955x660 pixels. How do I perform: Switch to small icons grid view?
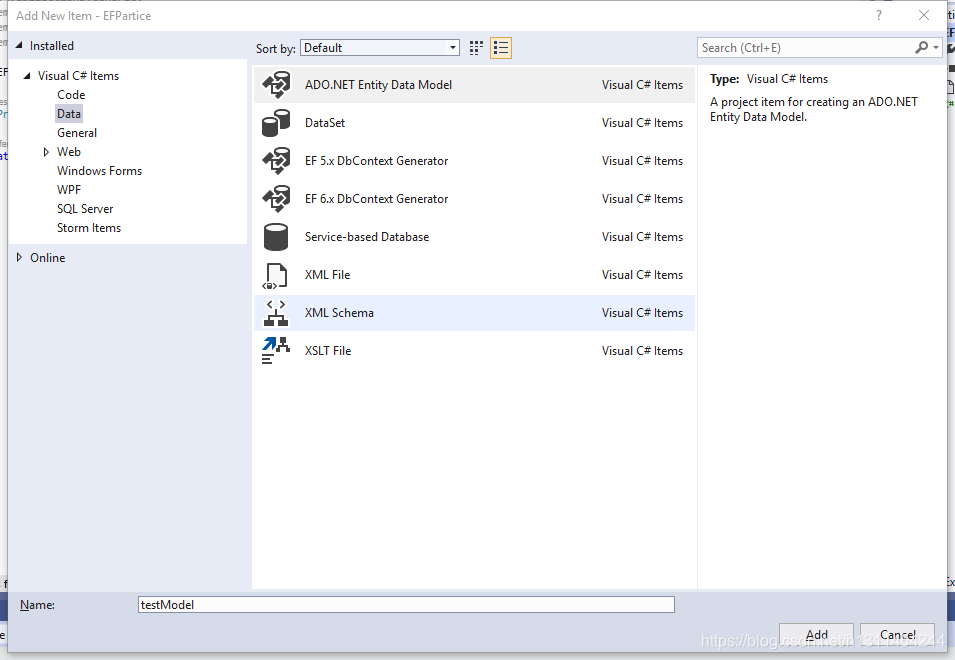(476, 48)
